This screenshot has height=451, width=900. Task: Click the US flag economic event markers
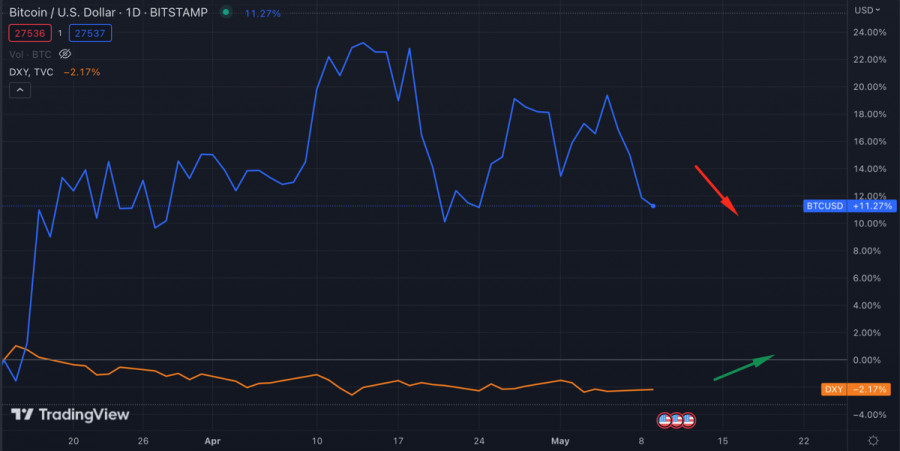coord(676,421)
